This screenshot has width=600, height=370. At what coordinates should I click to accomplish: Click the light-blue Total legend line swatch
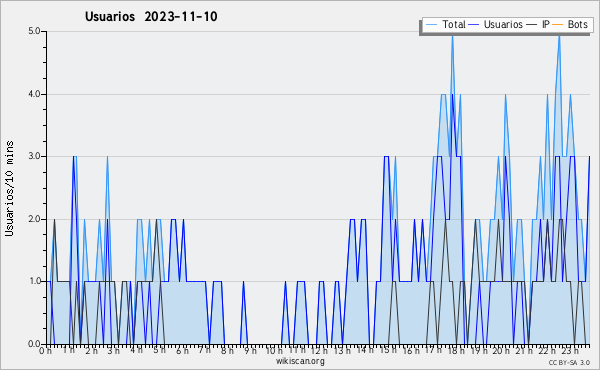[431, 25]
